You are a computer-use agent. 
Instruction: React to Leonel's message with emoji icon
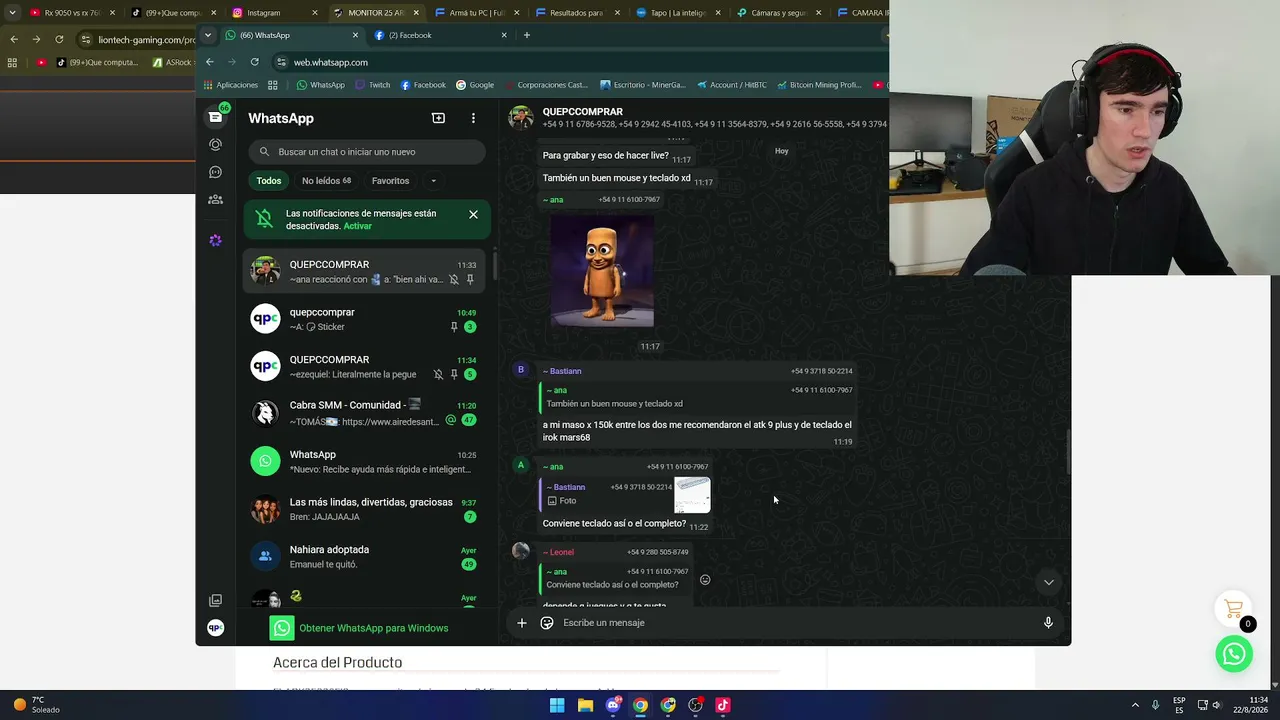pos(705,580)
